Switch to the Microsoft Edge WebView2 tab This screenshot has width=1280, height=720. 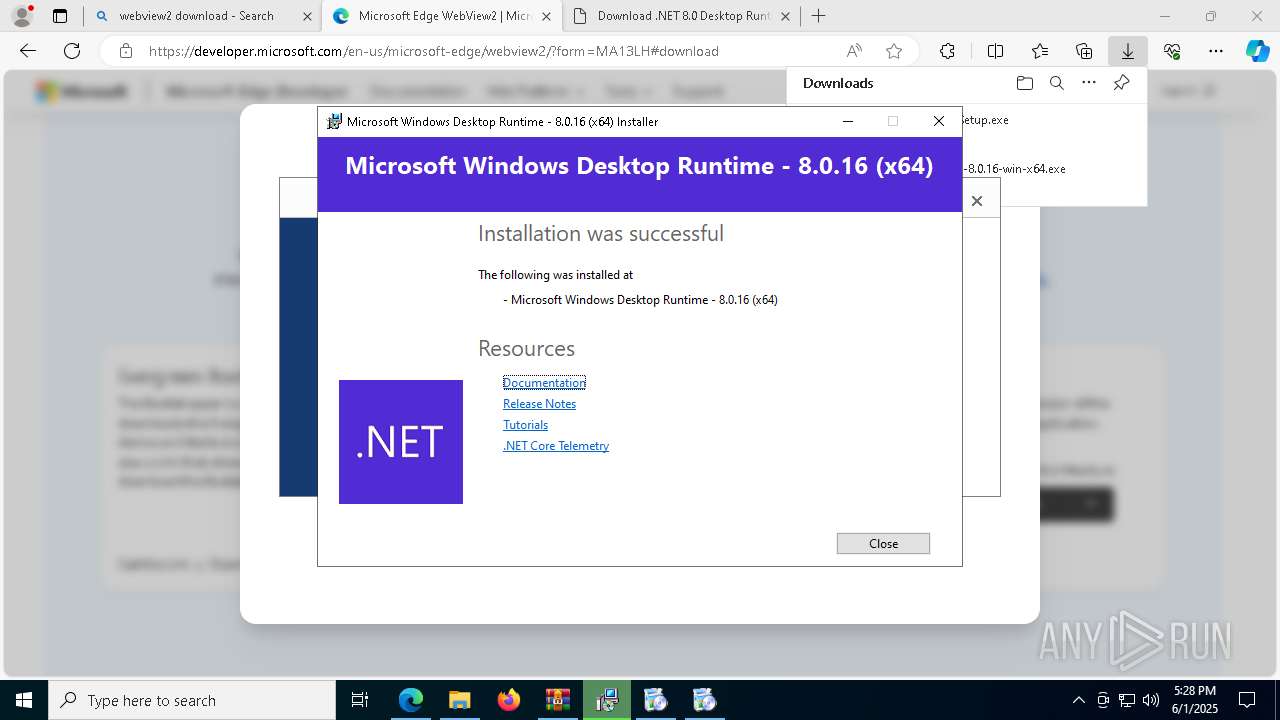tap(444, 16)
